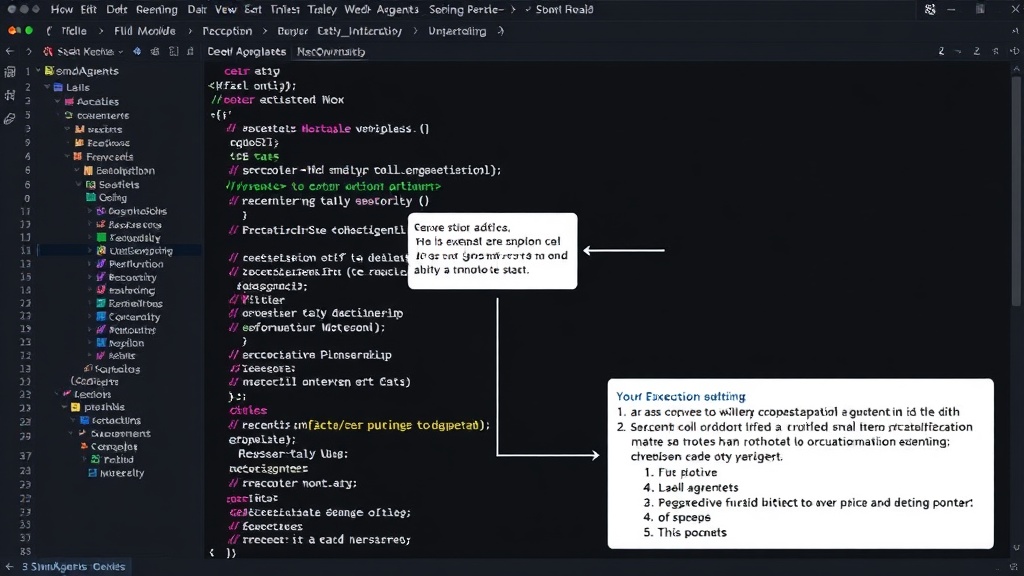The width and height of the screenshot is (1024, 576).
Task: Open the 'Edit' menu
Action: point(89,10)
